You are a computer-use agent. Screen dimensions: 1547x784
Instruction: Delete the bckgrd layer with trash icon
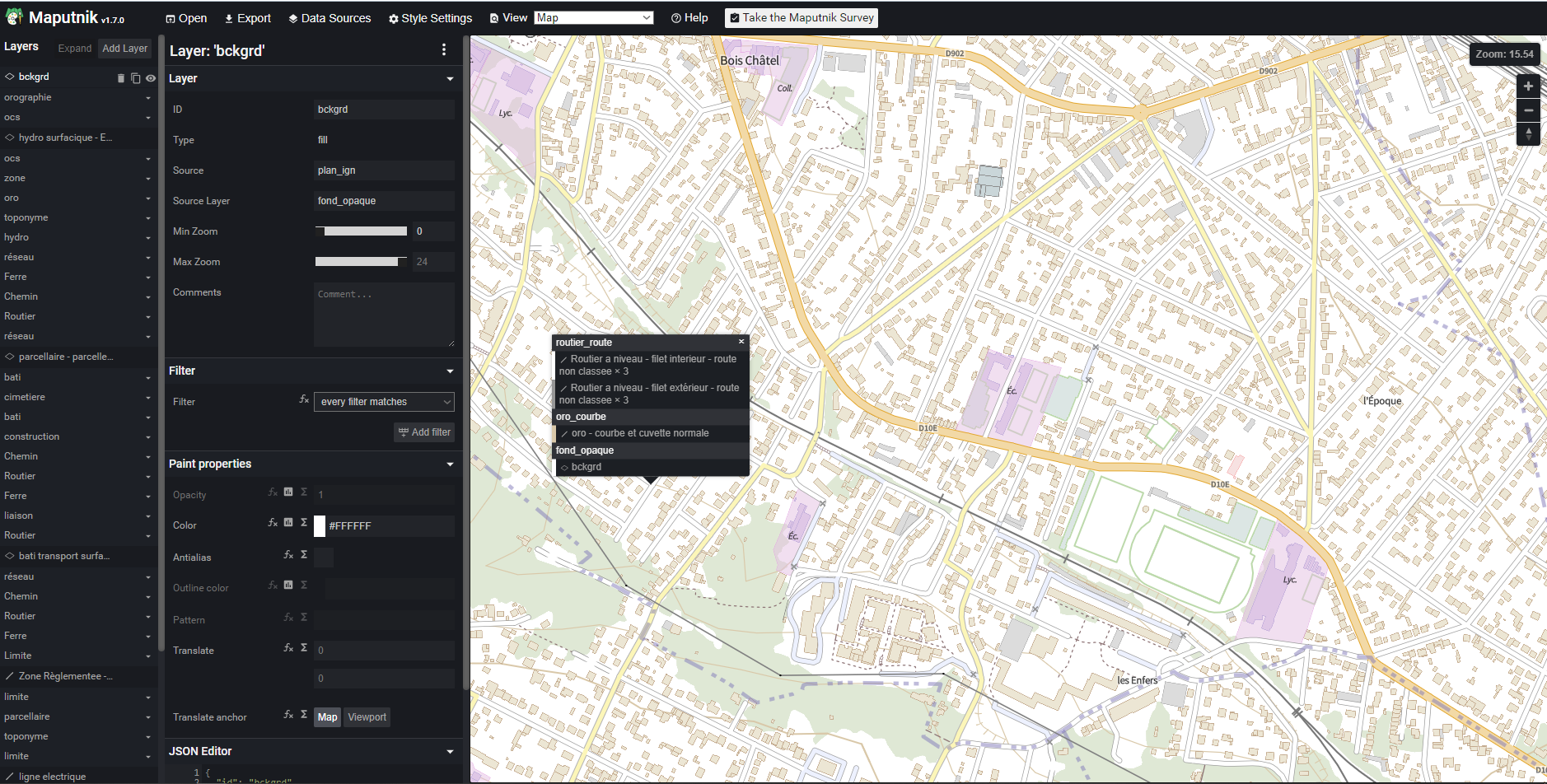click(x=121, y=78)
